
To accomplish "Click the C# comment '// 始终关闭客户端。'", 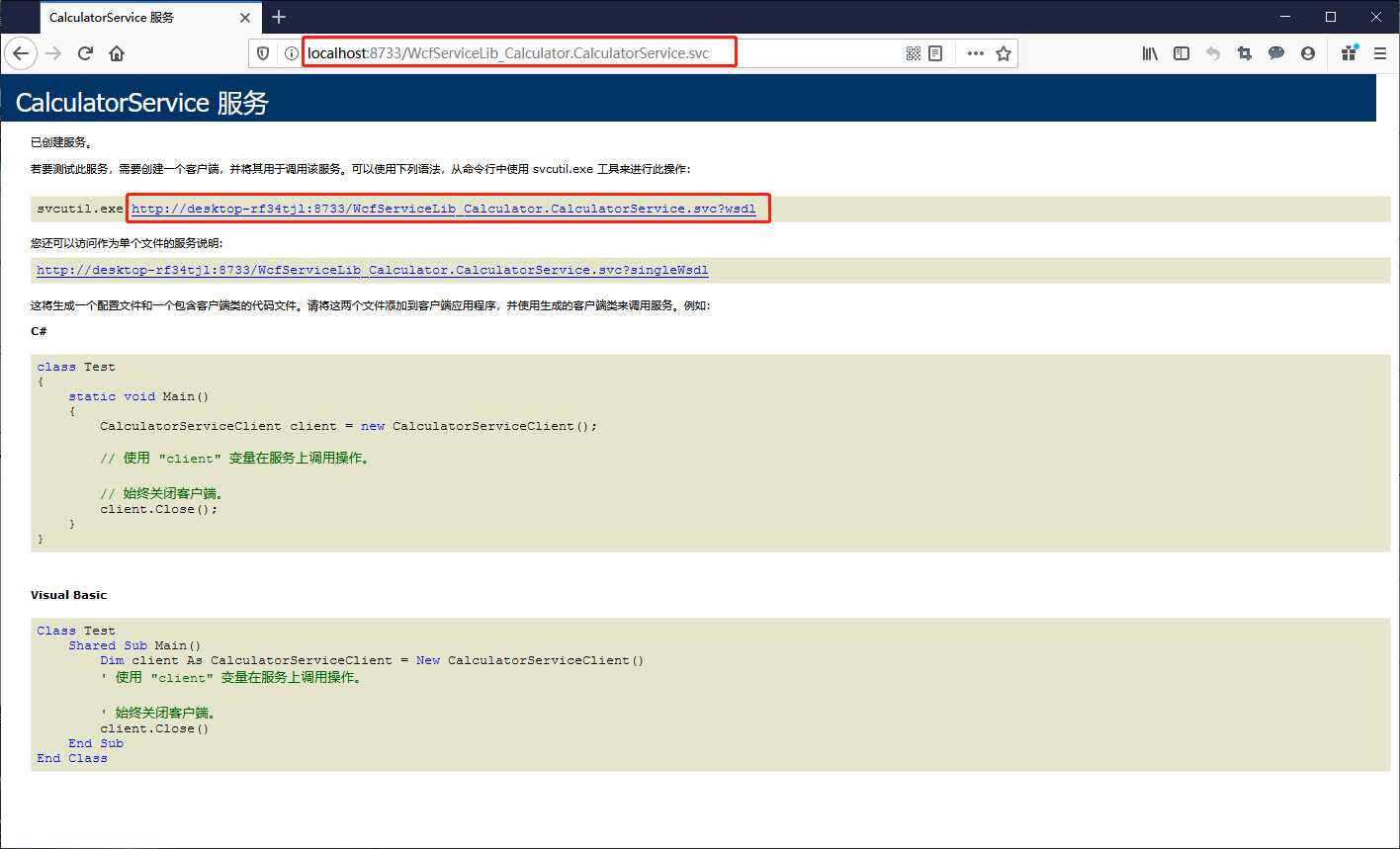I will pos(161,493).
